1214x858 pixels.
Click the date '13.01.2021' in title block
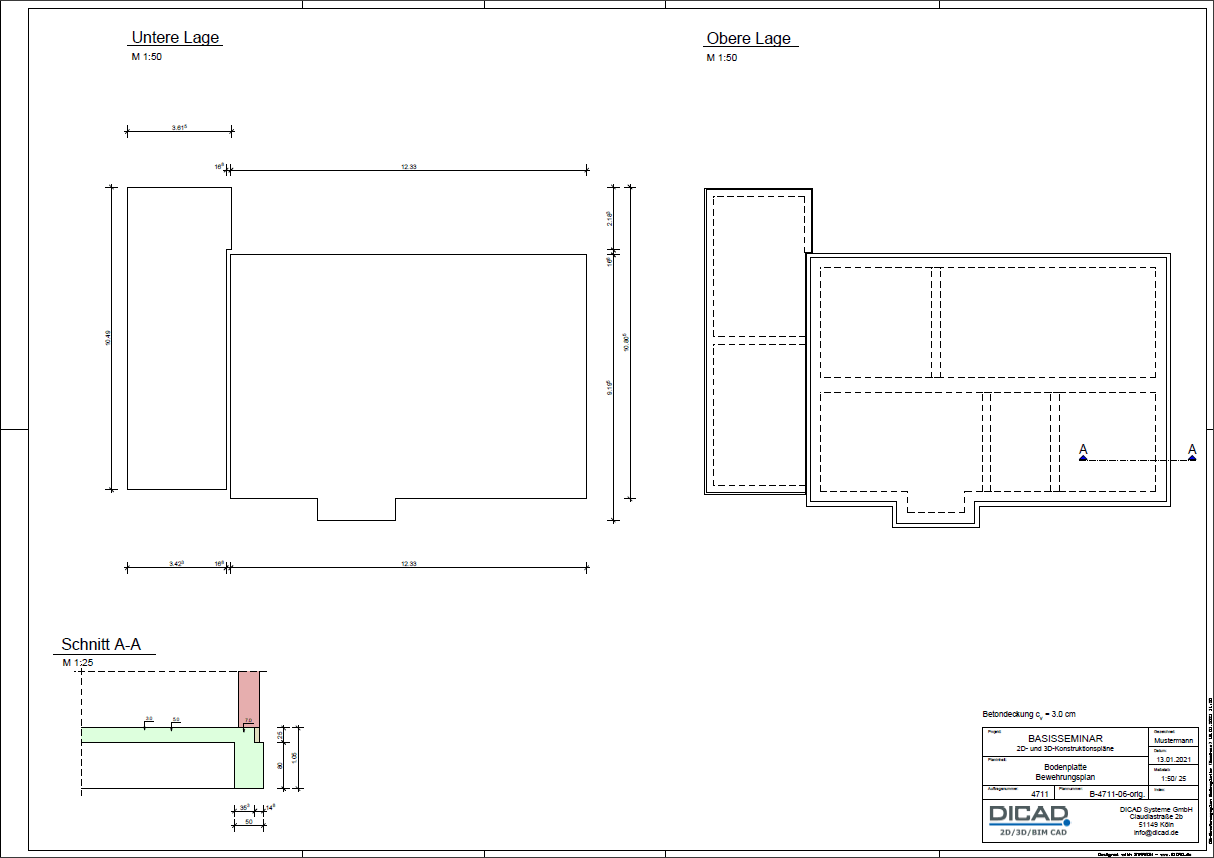1173,760
